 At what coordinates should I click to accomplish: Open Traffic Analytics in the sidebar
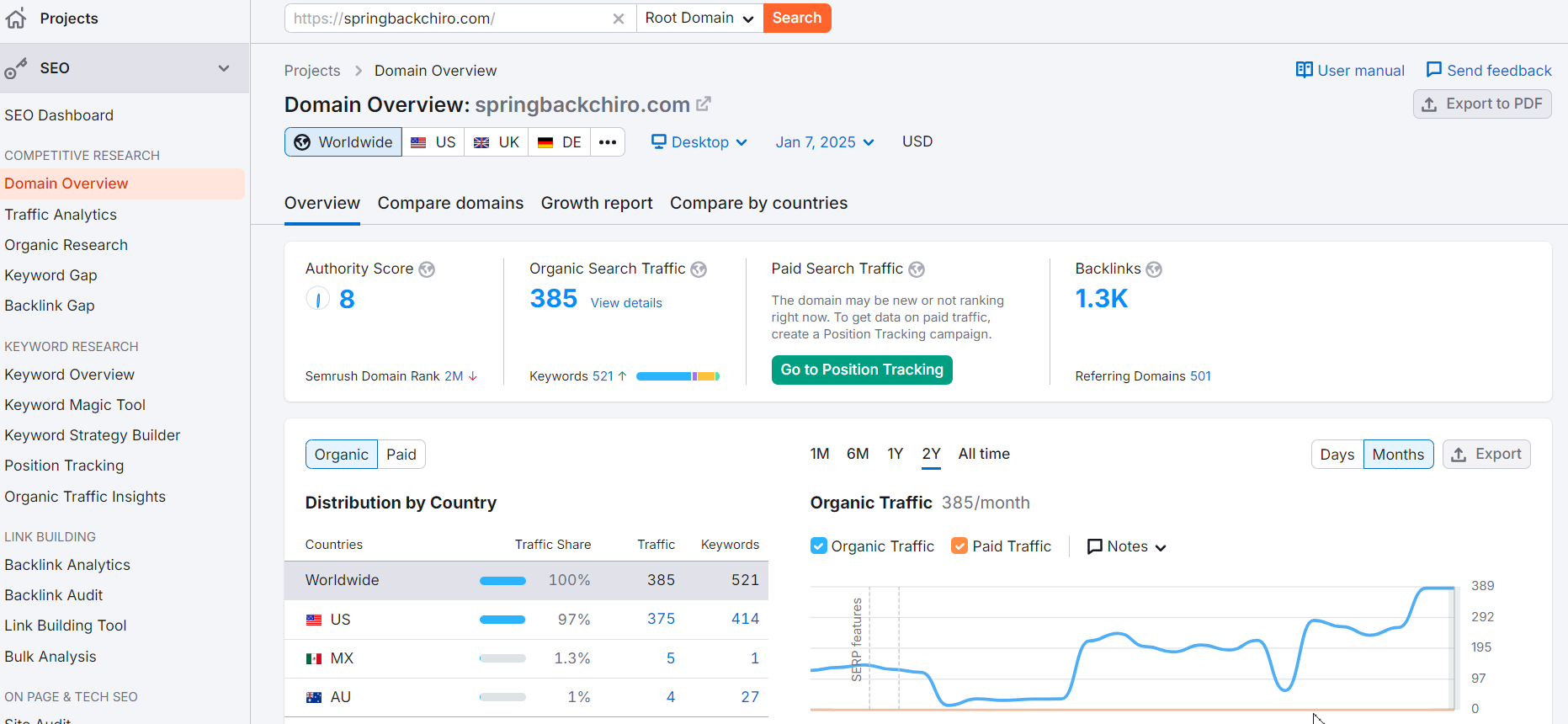point(61,215)
